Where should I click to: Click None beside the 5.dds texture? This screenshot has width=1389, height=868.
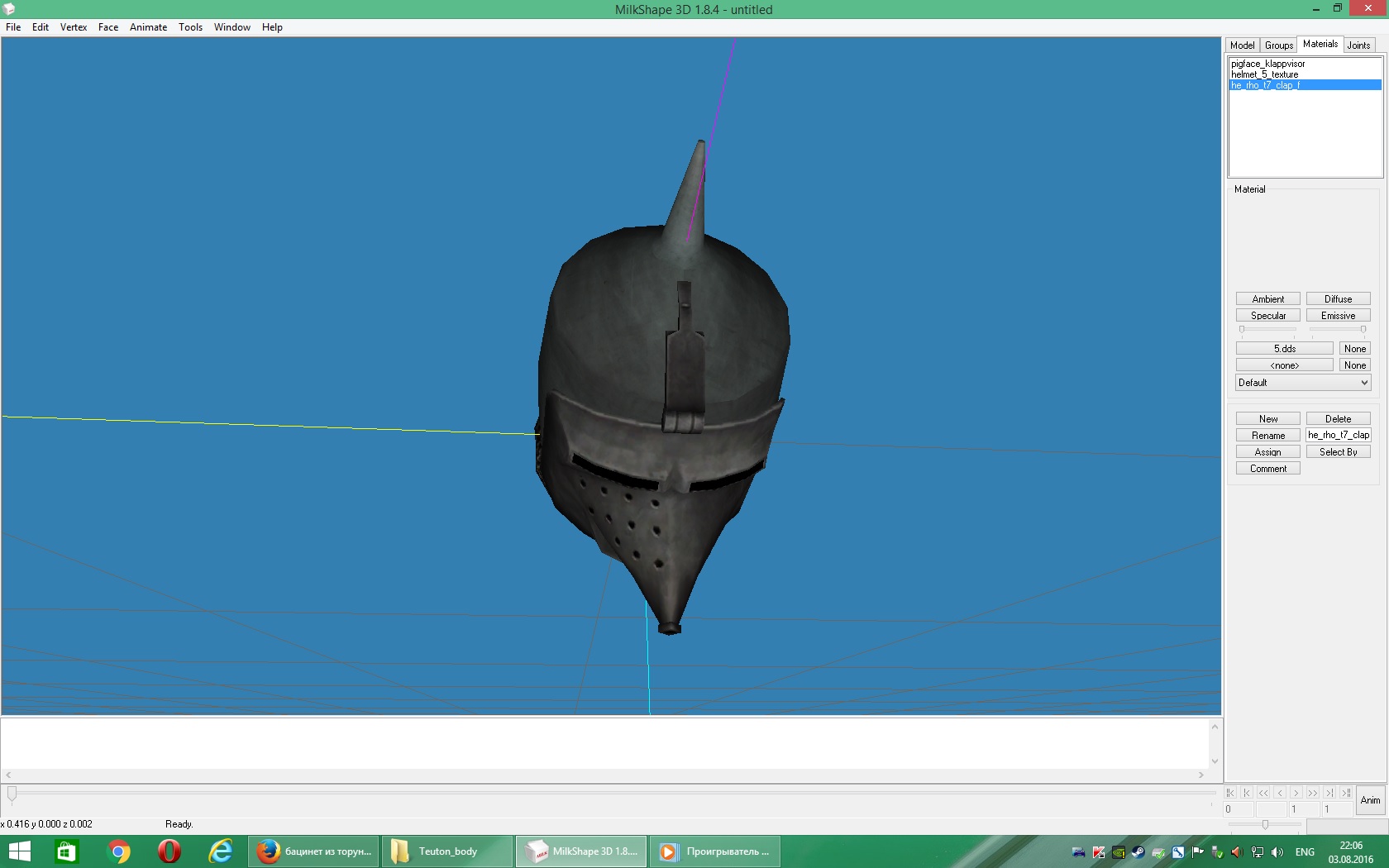tap(1355, 349)
